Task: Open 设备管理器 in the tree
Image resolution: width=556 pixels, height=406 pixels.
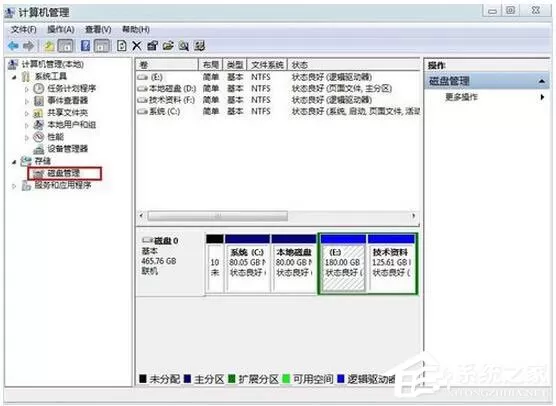Action: pyautogui.click(x=67, y=149)
